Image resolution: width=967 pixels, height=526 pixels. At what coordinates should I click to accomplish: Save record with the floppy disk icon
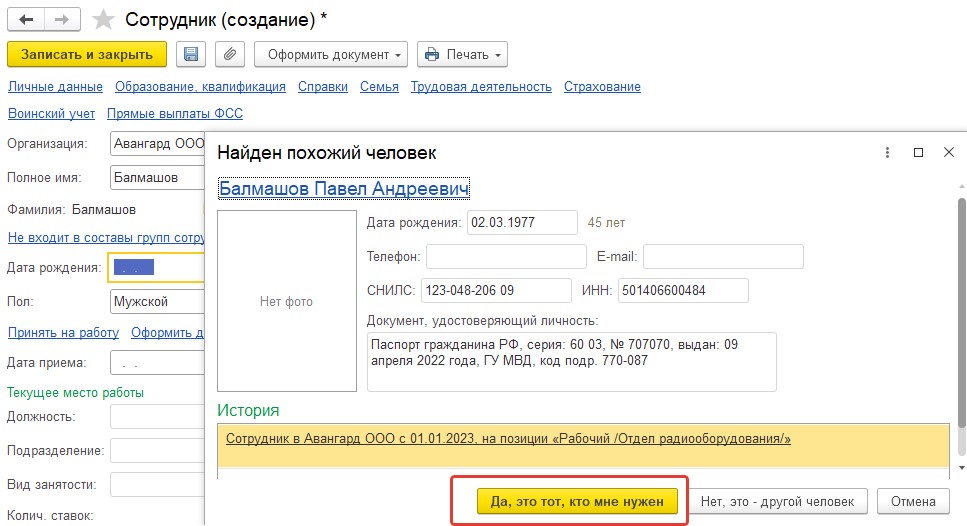[191, 54]
